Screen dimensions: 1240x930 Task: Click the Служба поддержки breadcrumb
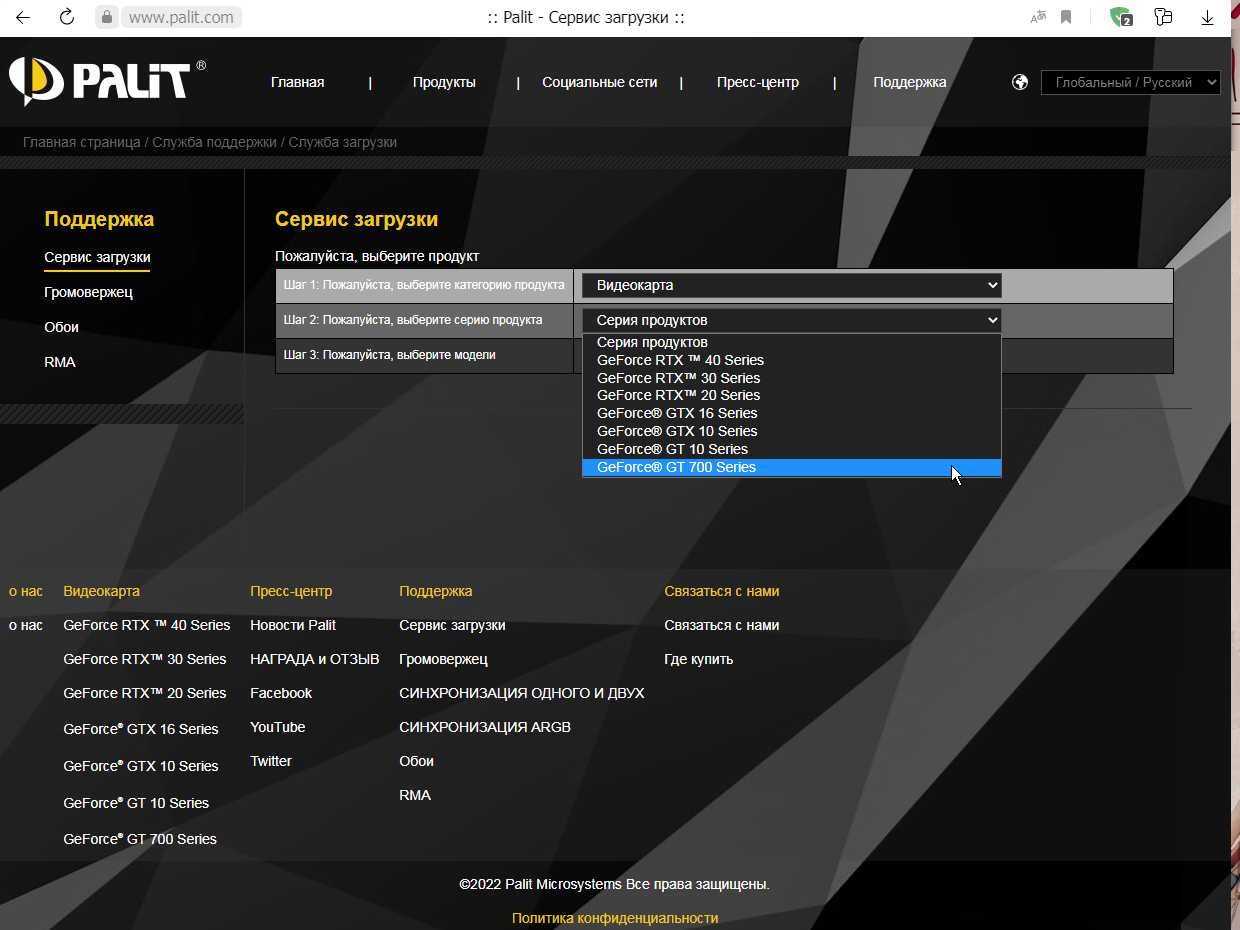pyautogui.click(x=214, y=142)
